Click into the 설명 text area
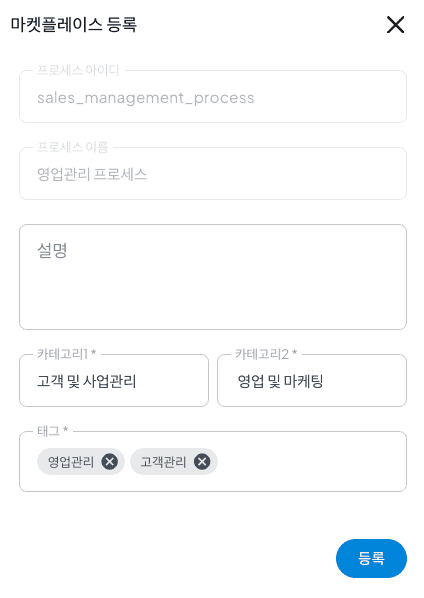This screenshot has height=598, width=424. coord(213,277)
